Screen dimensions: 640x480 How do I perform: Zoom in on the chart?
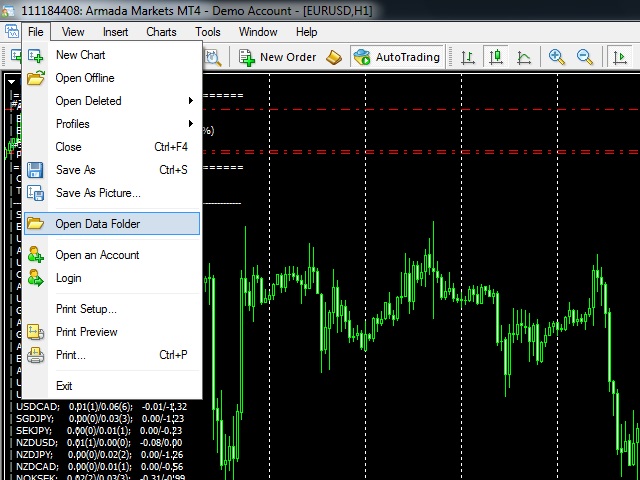click(x=557, y=57)
